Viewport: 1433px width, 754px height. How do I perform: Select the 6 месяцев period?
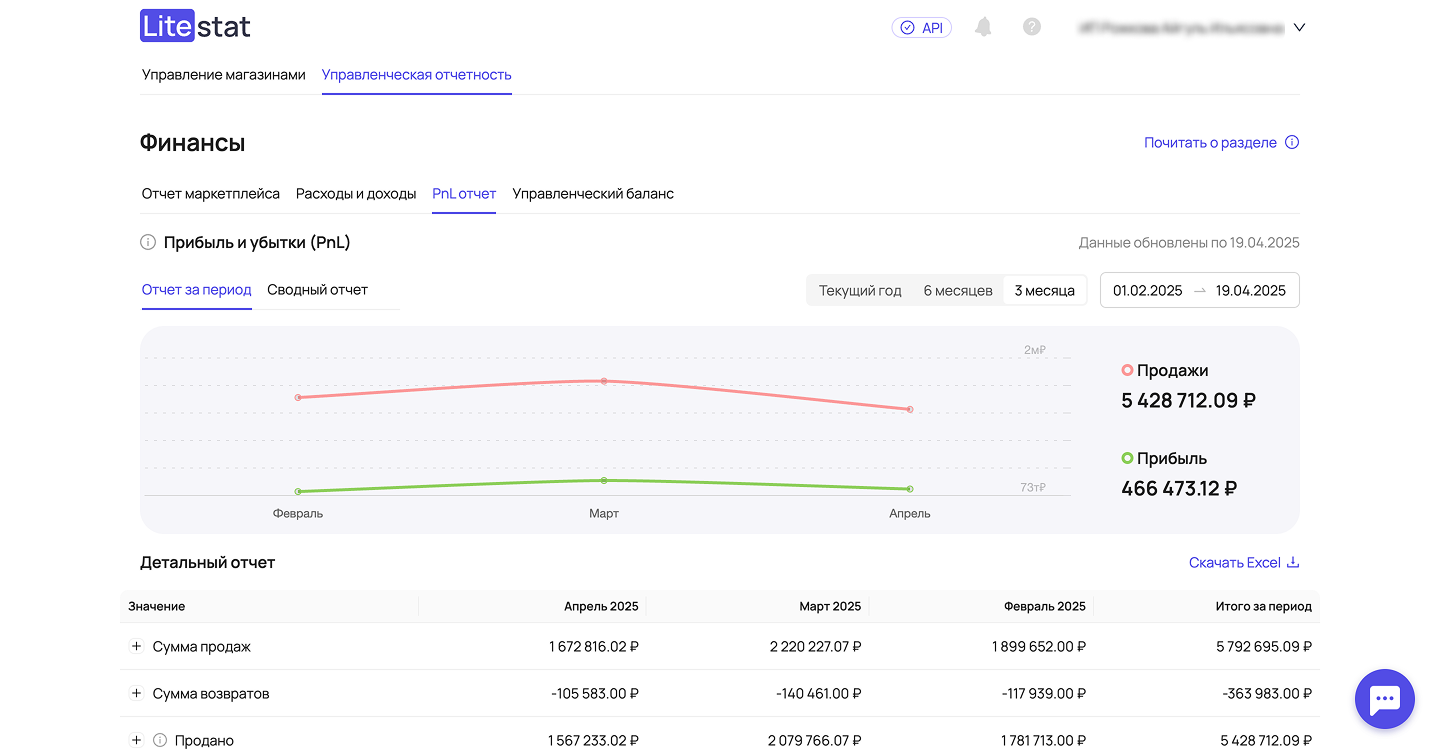pyautogui.click(x=957, y=291)
